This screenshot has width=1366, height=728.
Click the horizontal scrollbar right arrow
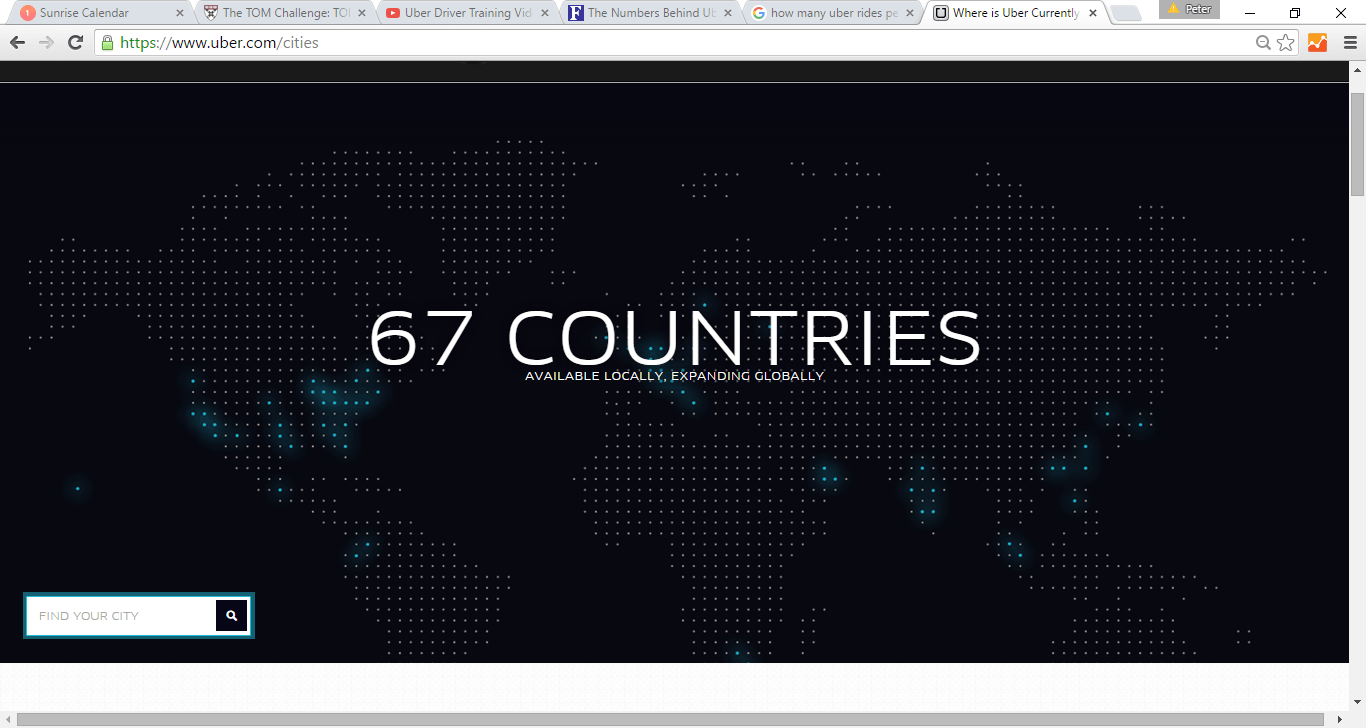point(1341,720)
